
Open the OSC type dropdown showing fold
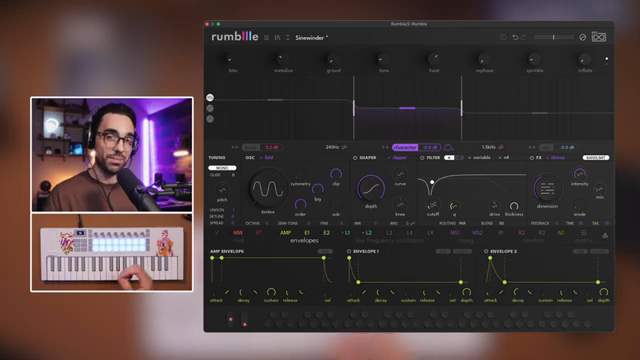pos(267,158)
